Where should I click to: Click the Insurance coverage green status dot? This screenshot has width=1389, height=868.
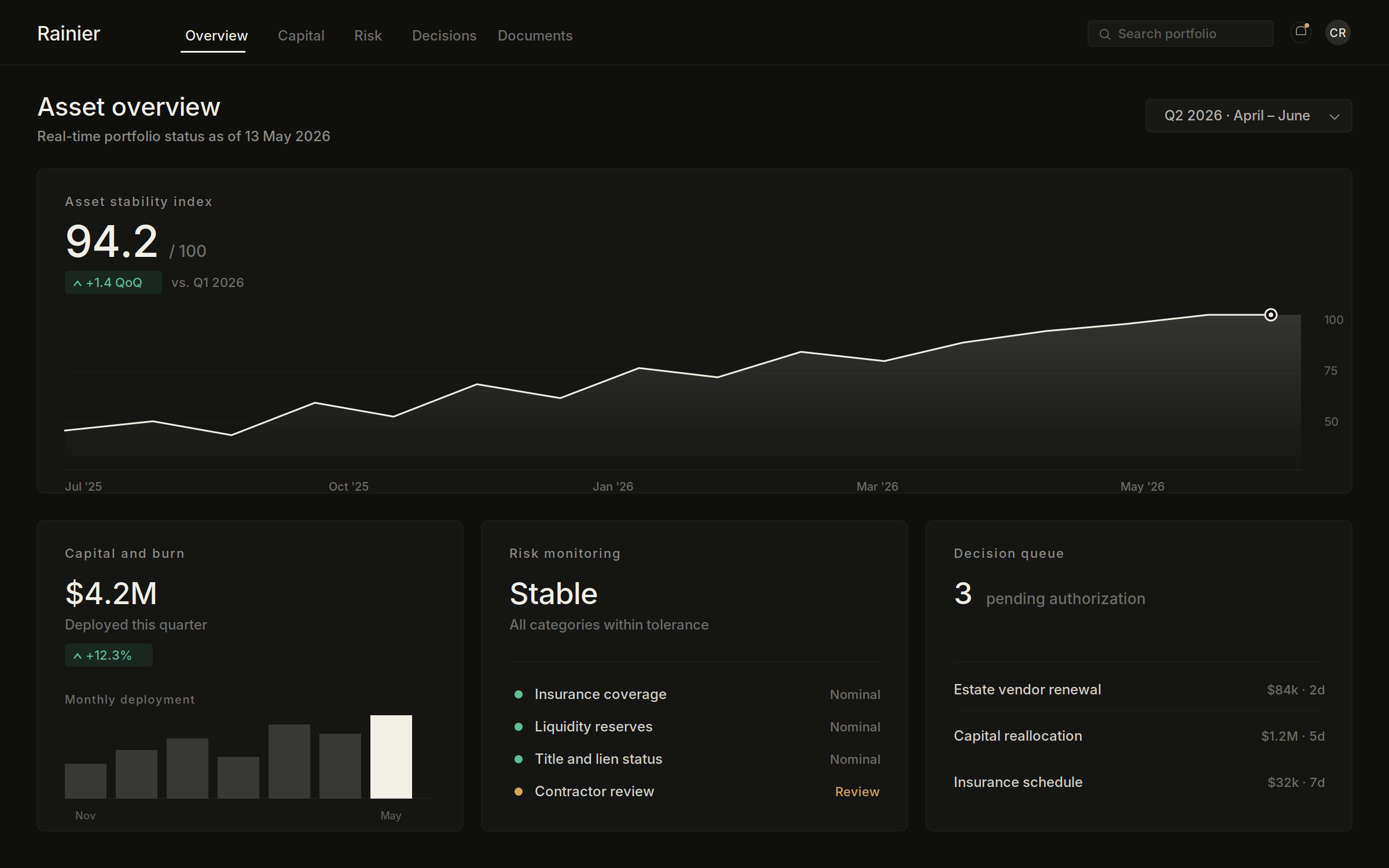point(519,694)
